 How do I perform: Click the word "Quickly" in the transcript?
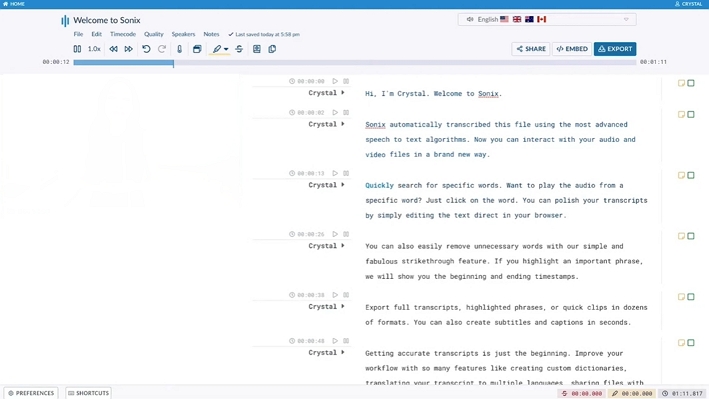pos(379,185)
